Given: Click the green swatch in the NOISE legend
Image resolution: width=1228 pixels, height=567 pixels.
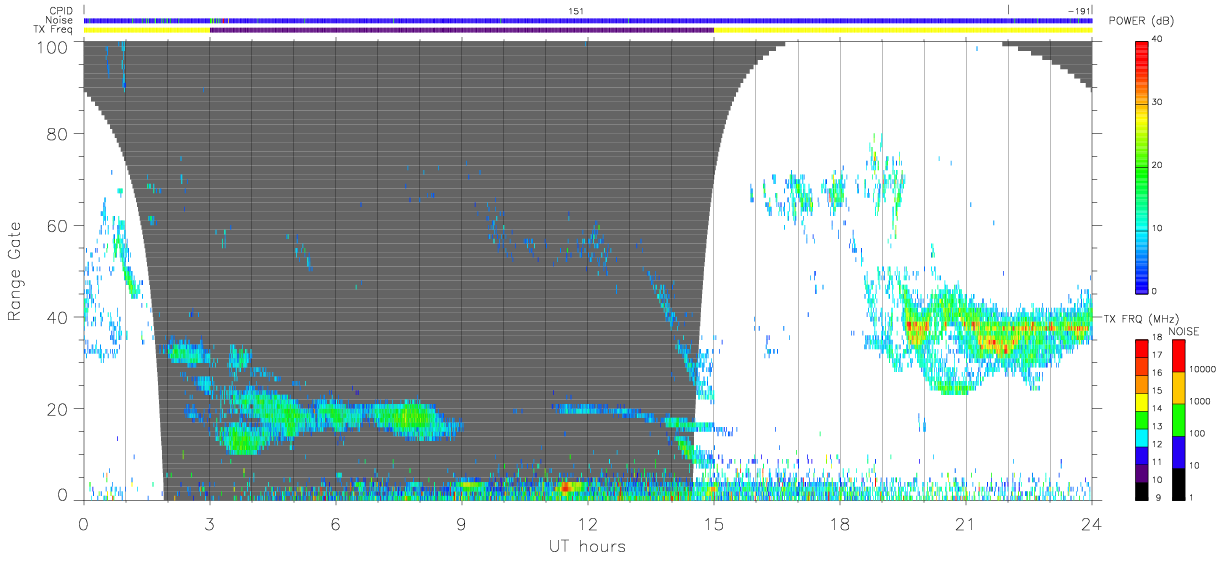Looking at the screenshot, I should pyautogui.click(x=1178, y=419).
